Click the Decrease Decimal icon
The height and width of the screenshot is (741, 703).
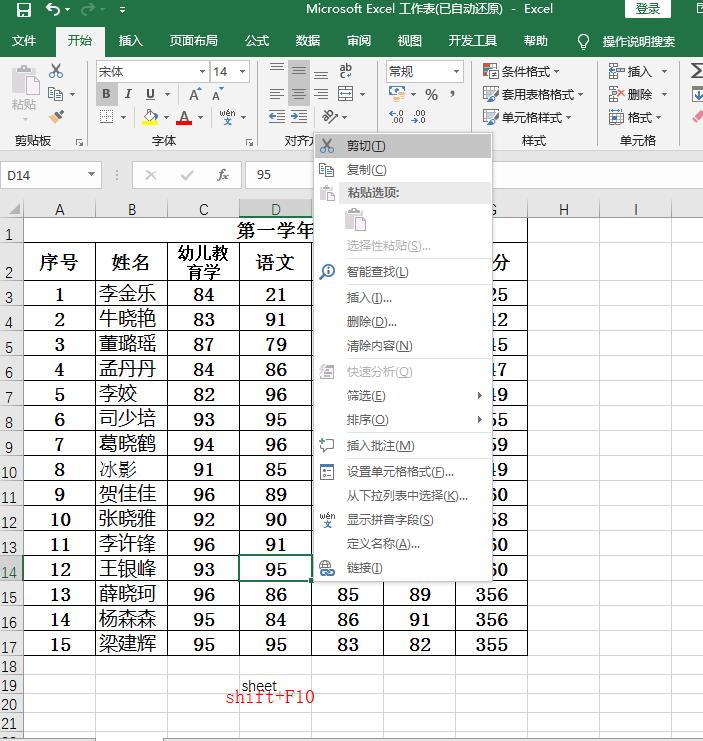[x=419, y=117]
